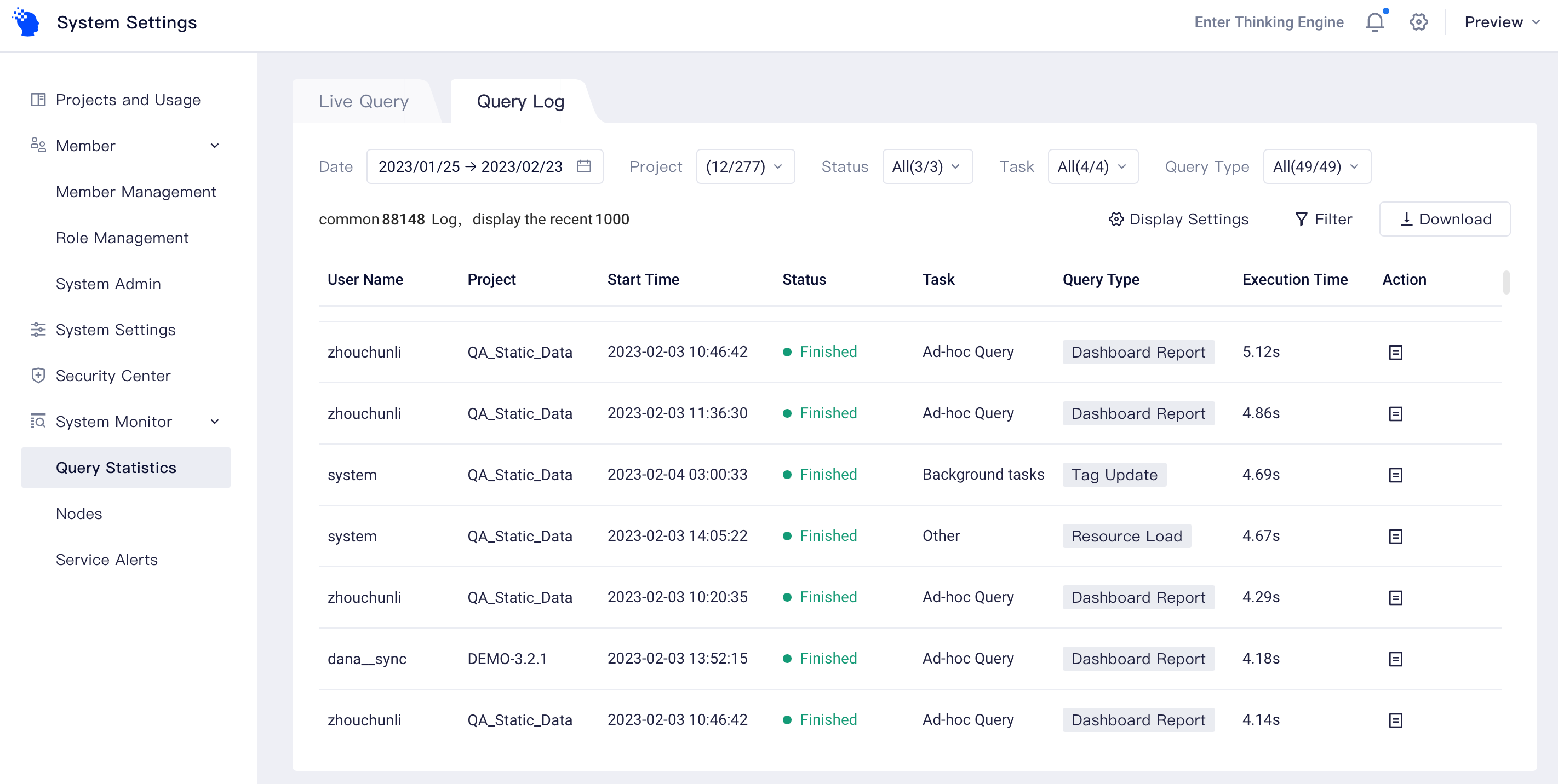
Task: Click the Filter button
Action: (x=1324, y=220)
